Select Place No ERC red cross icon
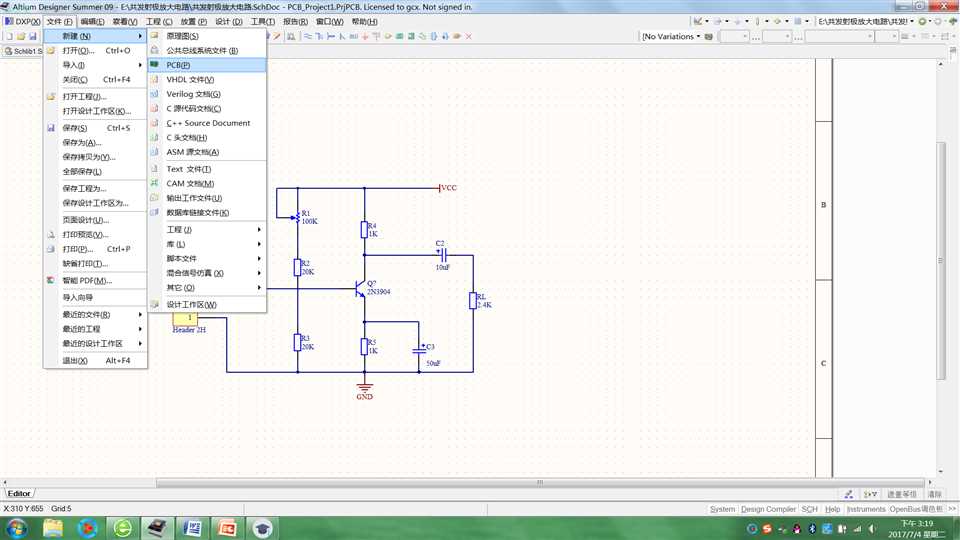 pos(468,37)
